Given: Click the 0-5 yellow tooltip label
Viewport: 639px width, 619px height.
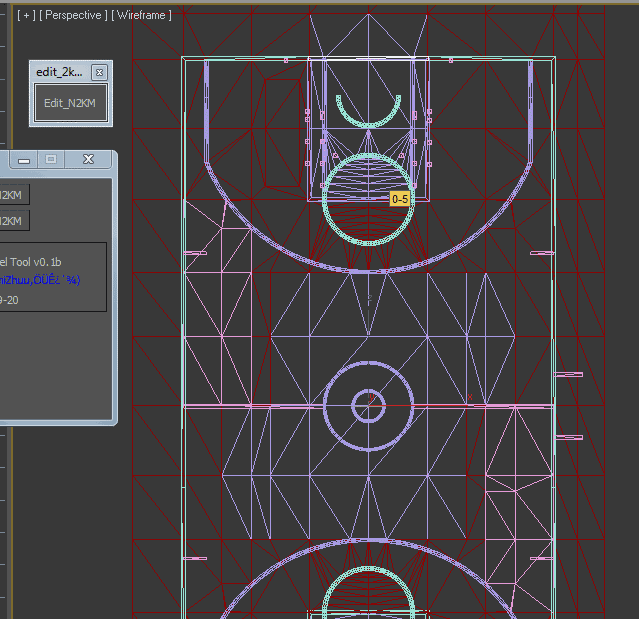Looking at the screenshot, I should tap(400, 199).
